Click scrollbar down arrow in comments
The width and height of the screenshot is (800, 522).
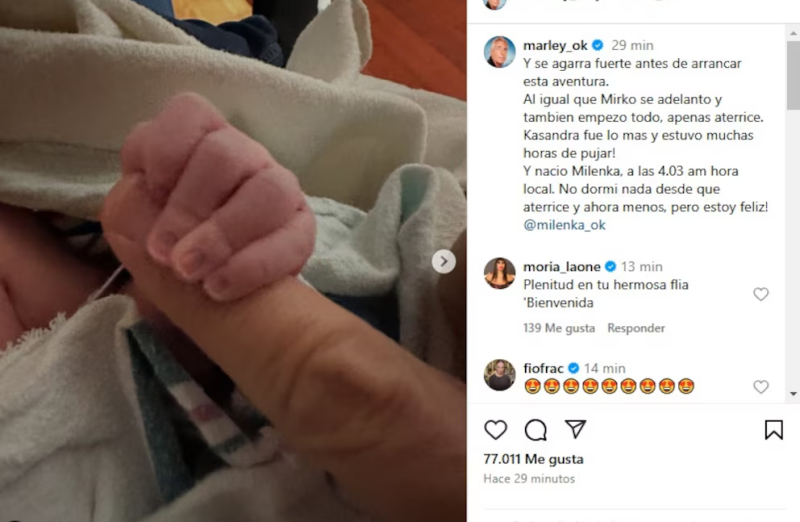click(793, 394)
